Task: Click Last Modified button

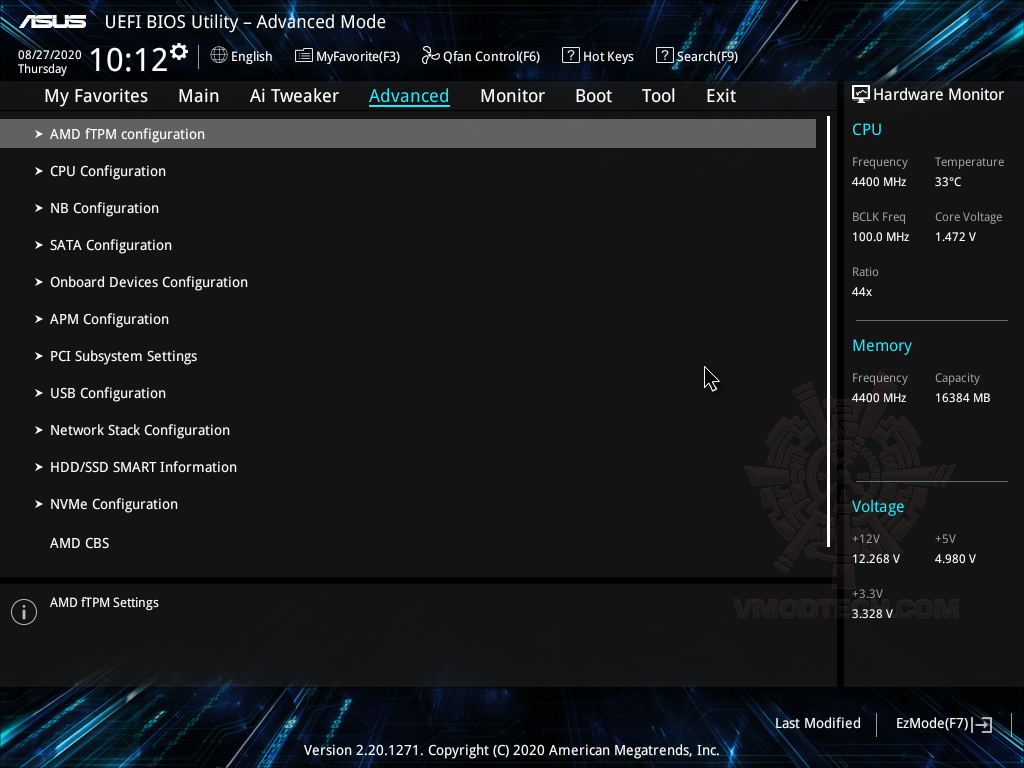Action: pyautogui.click(x=818, y=724)
